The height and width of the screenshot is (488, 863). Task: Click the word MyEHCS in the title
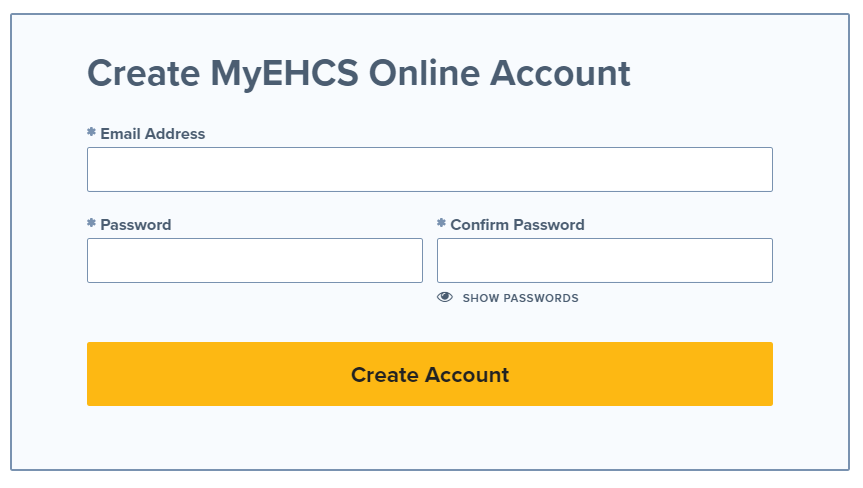[284, 75]
